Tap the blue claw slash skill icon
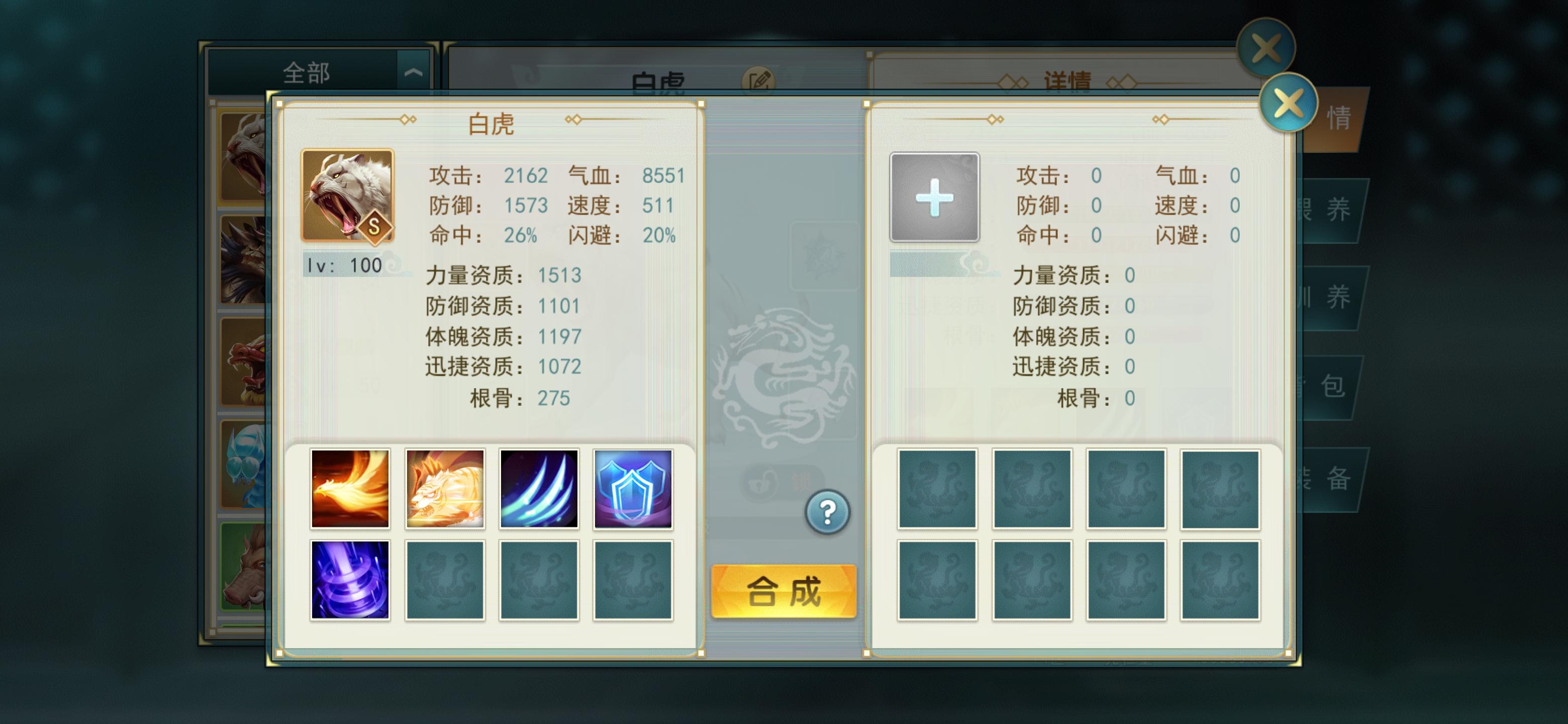 (x=539, y=488)
